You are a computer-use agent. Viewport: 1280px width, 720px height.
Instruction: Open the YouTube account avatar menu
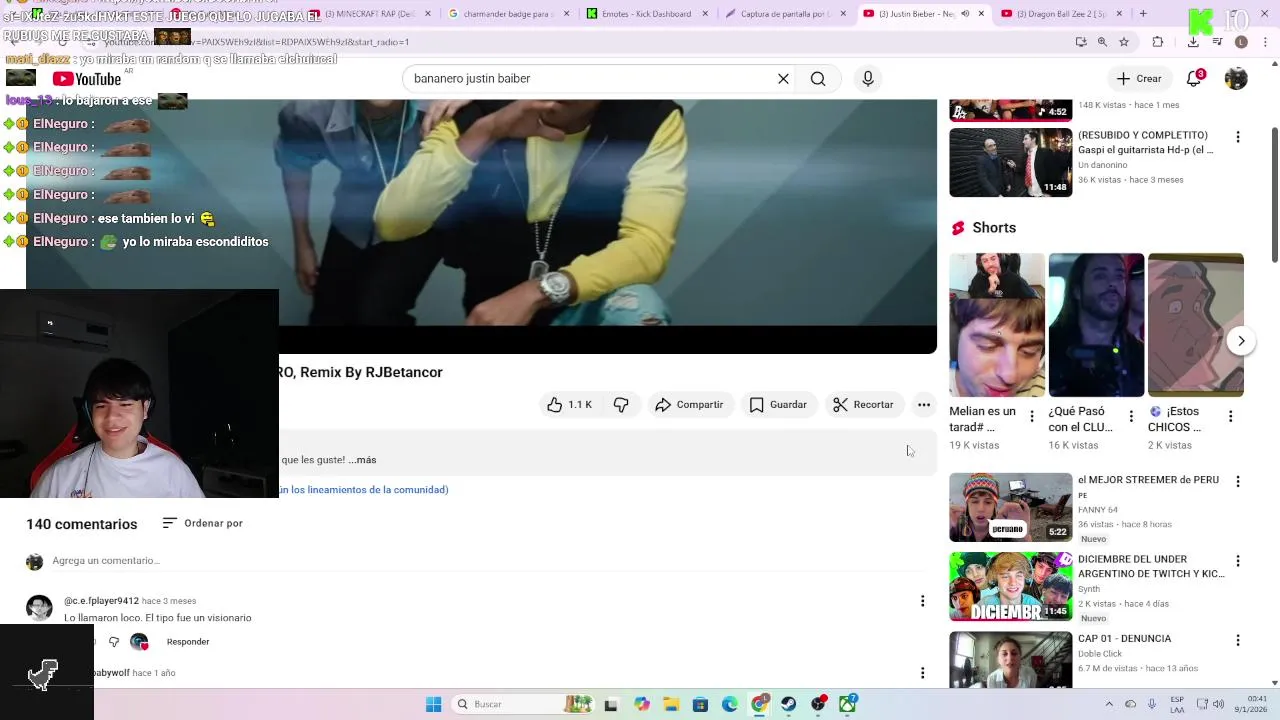point(1236,79)
